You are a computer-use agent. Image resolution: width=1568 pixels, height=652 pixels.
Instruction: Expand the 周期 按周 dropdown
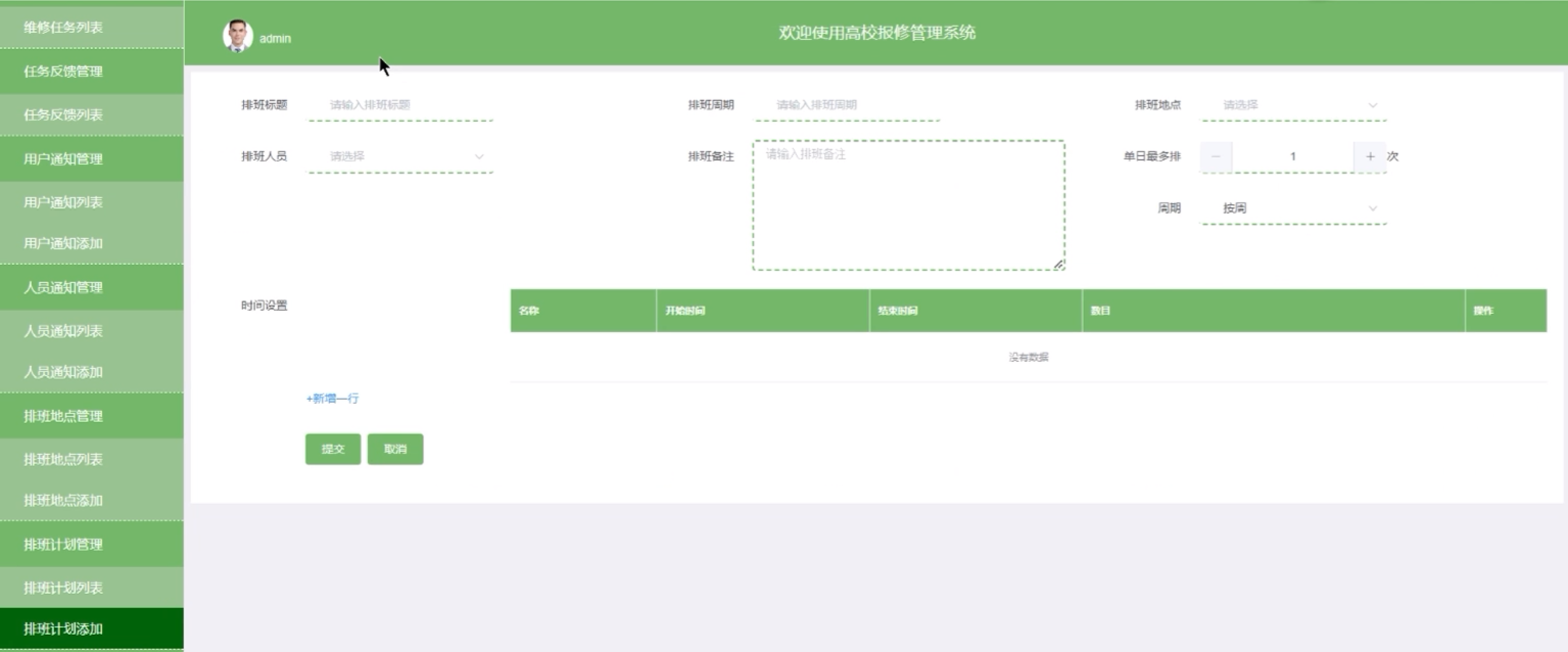(1293, 208)
